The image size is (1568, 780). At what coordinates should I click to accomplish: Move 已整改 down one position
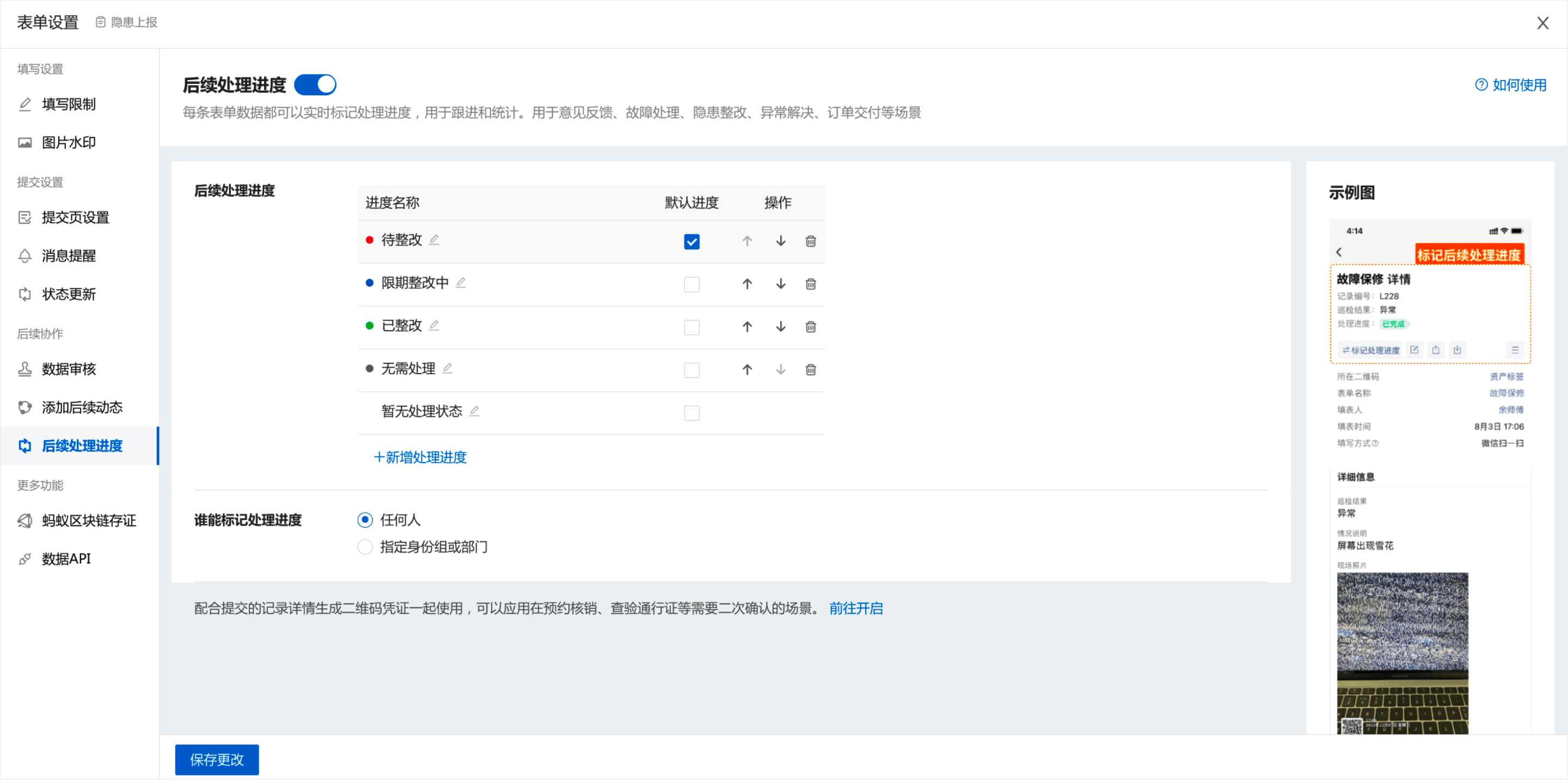(x=780, y=327)
